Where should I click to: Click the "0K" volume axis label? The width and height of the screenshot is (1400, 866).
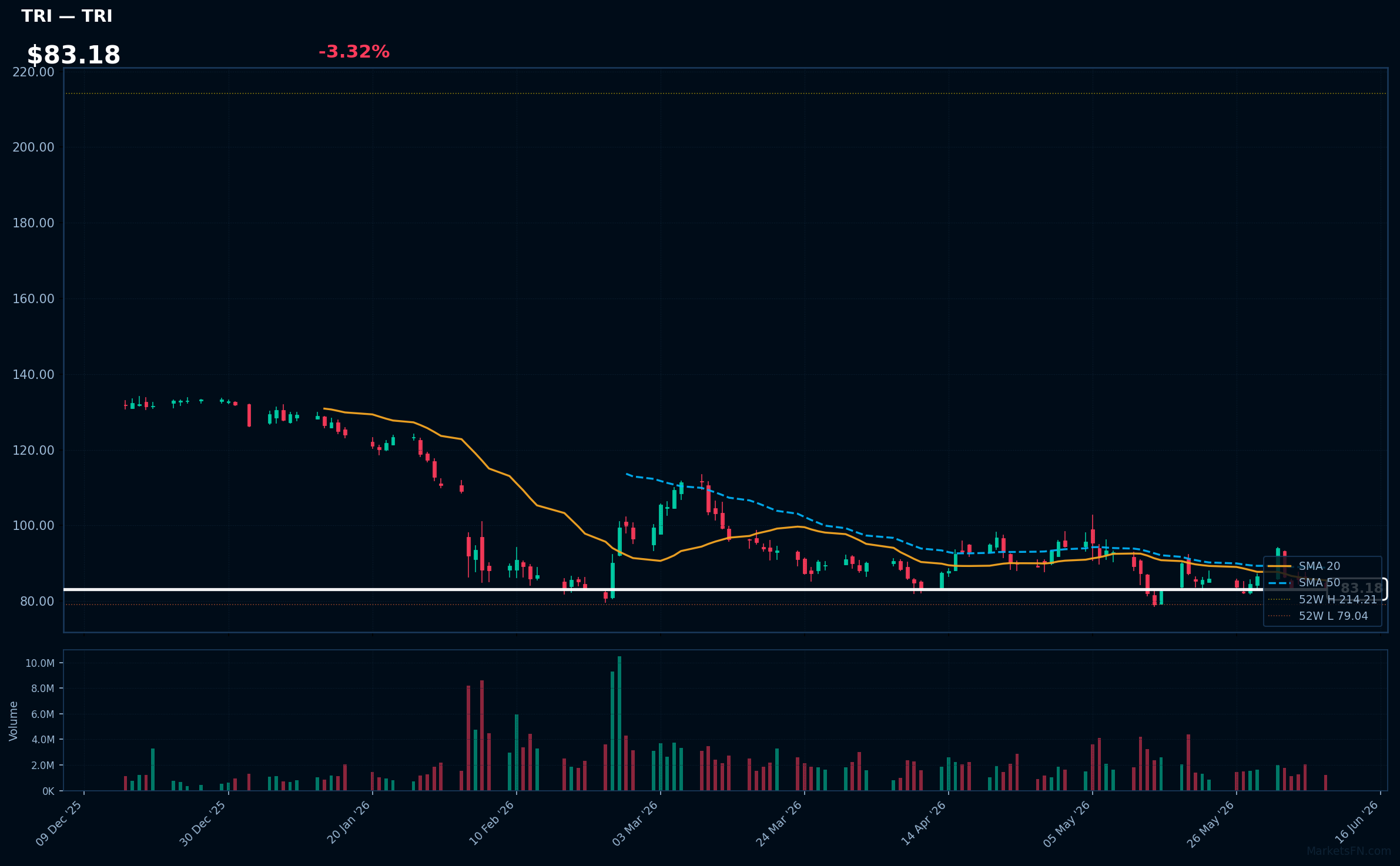(x=48, y=791)
